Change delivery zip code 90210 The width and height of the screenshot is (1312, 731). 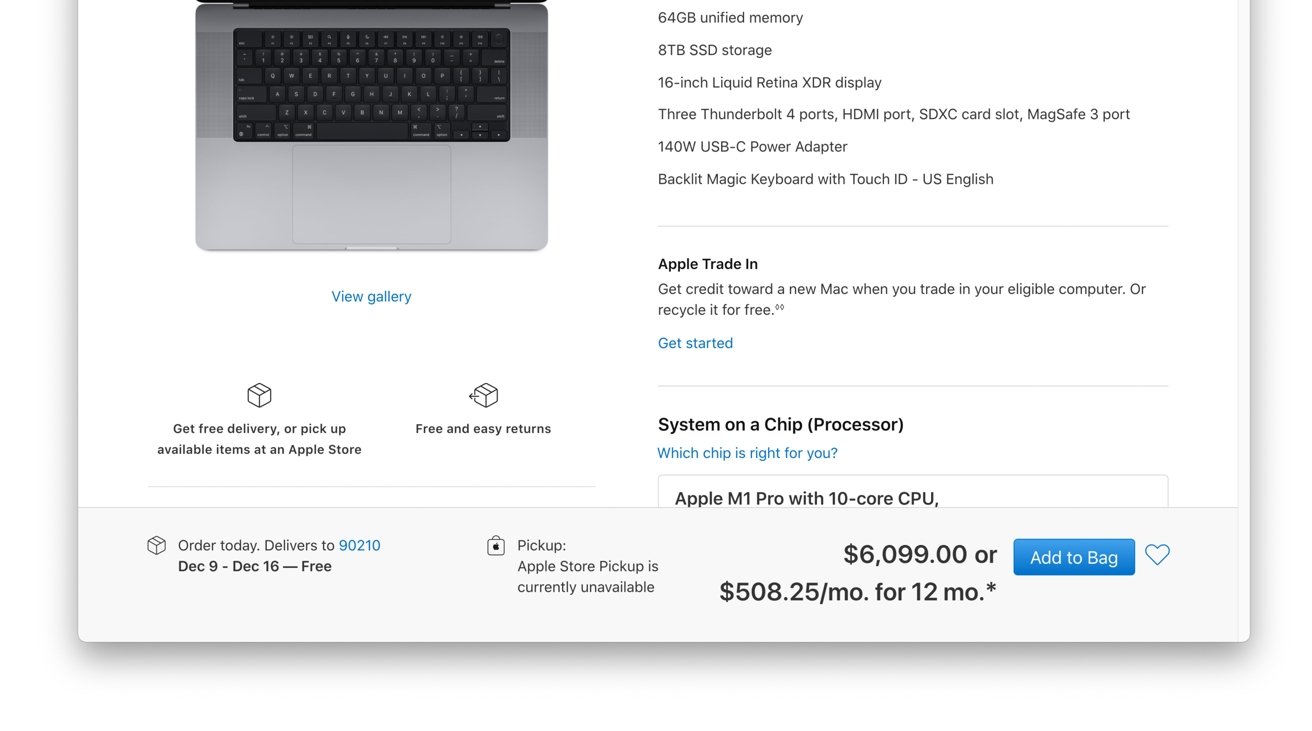[359, 545]
